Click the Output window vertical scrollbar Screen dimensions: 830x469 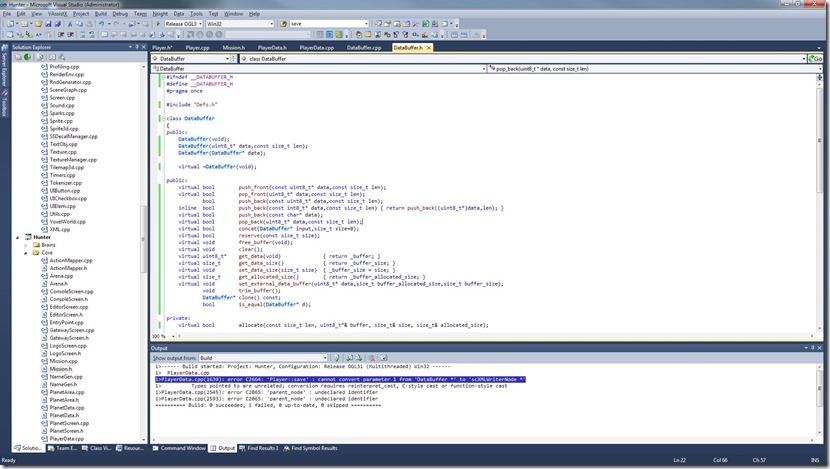tap(820, 402)
